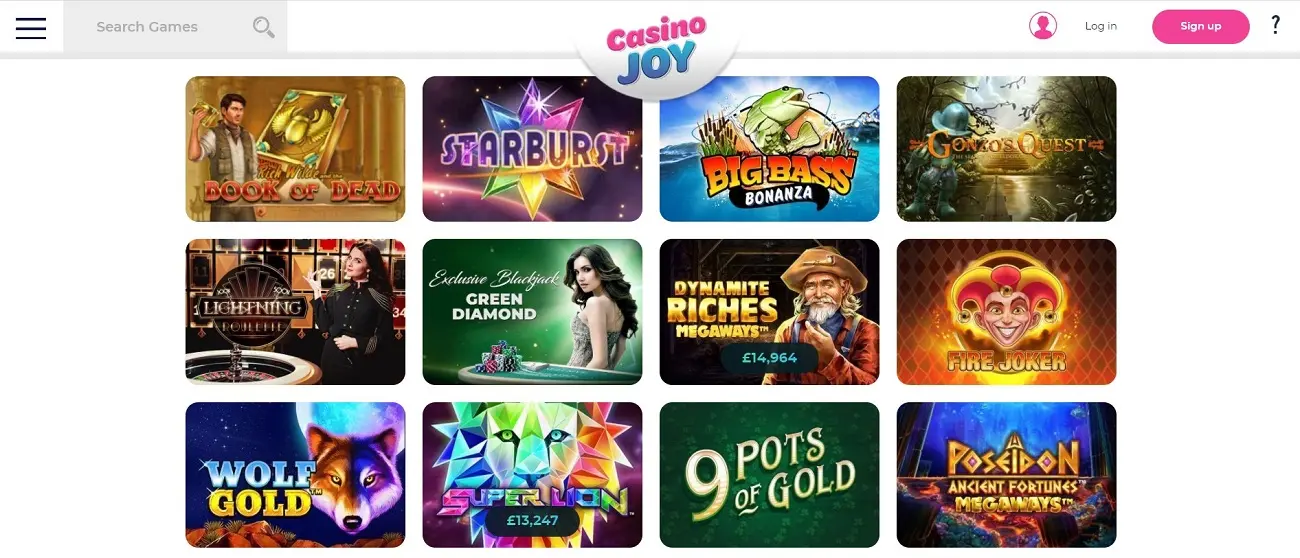Launch the Starburst slot game
The image size is (1300, 558).
pyautogui.click(x=532, y=149)
